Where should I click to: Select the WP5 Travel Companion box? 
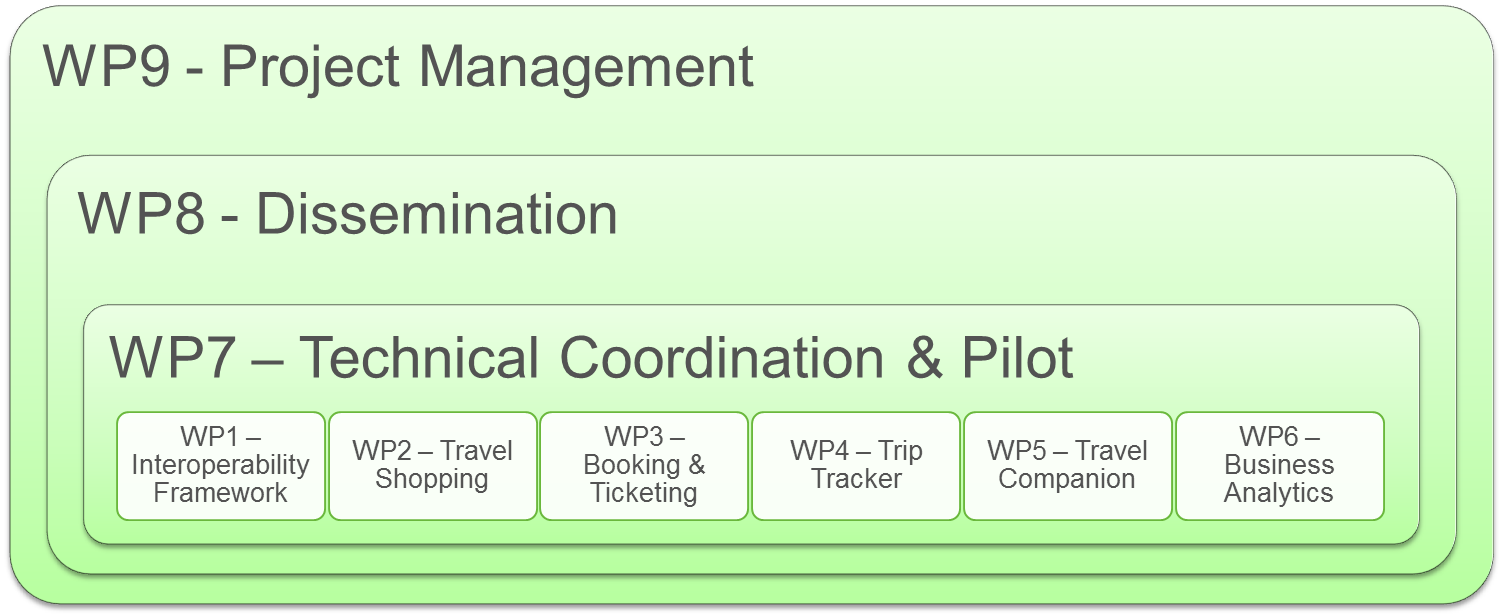coord(1068,466)
